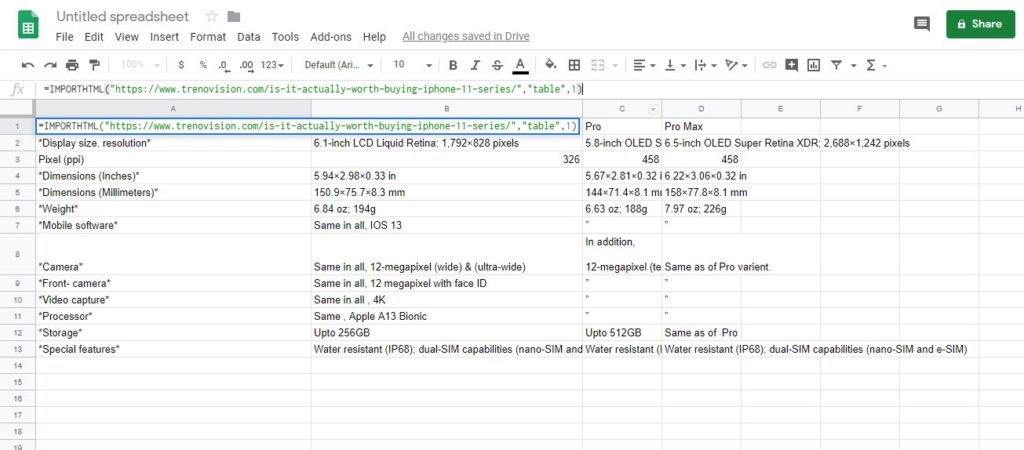
Task: Open the comments history icon
Action: click(x=921, y=24)
